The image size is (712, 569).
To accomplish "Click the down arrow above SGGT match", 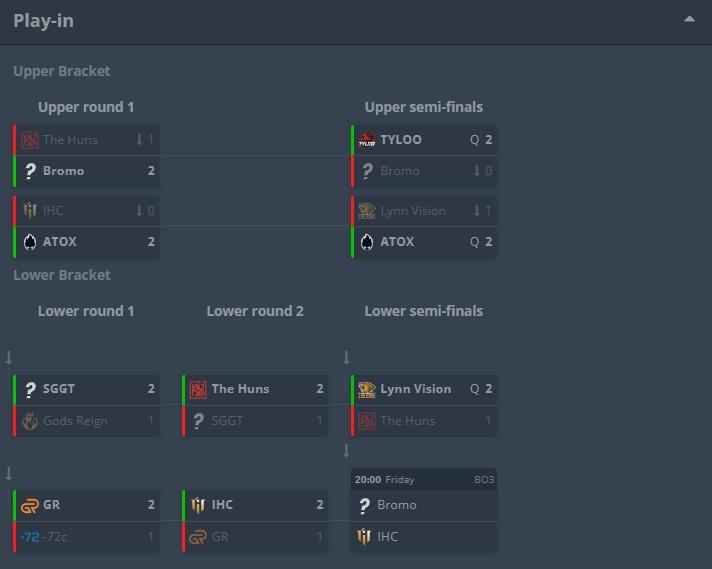I will [9, 357].
